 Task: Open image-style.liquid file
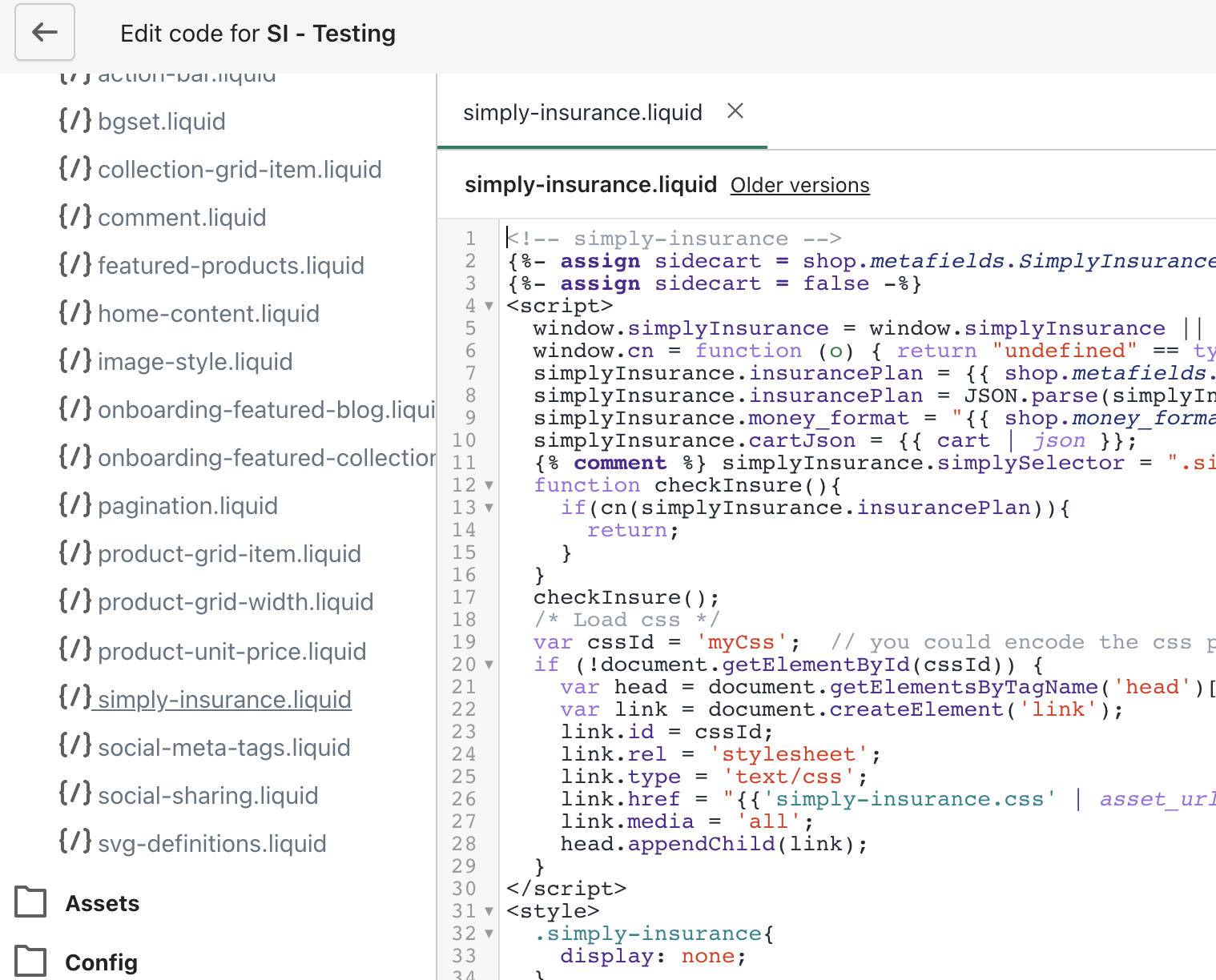click(195, 362)
